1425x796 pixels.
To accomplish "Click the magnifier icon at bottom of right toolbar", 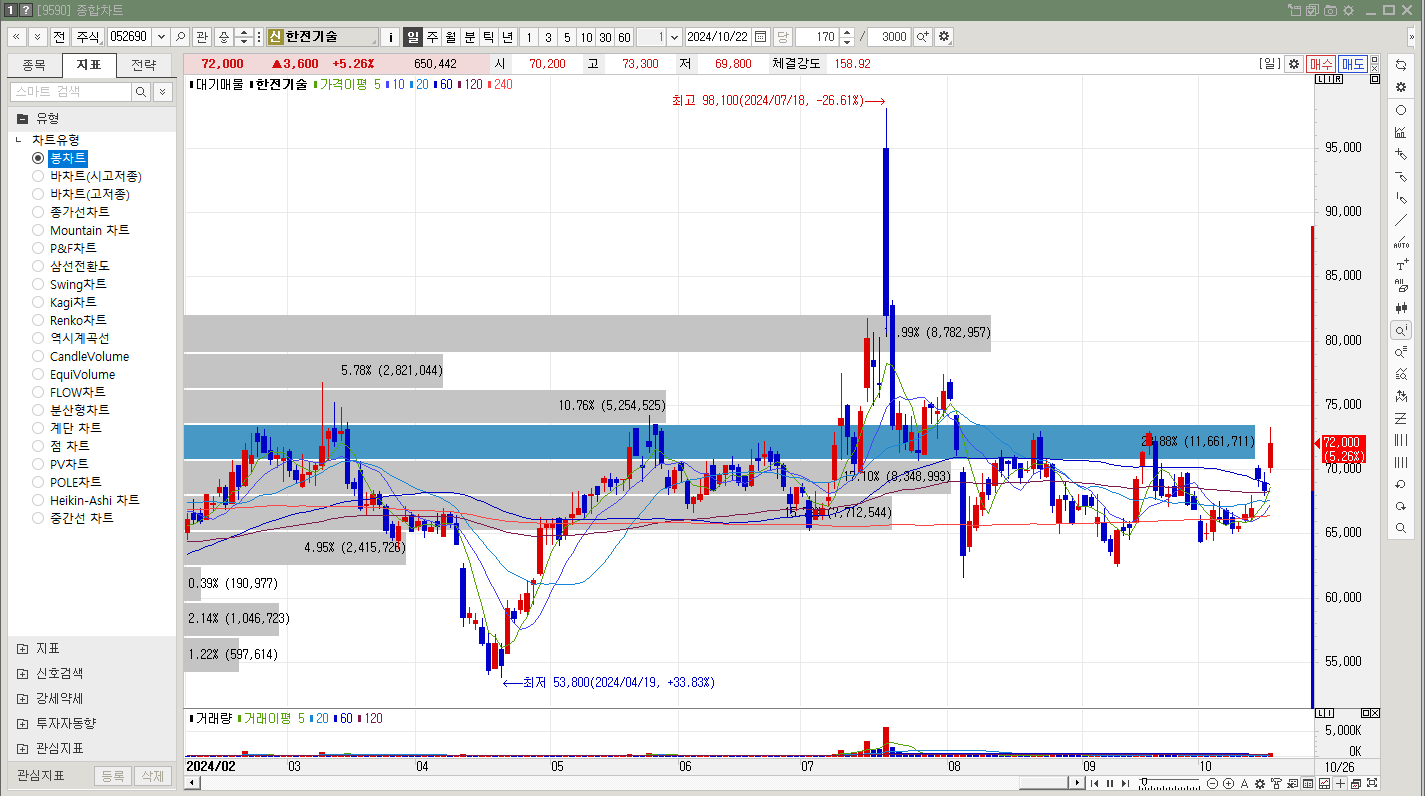I will (x=1401, y=528).
